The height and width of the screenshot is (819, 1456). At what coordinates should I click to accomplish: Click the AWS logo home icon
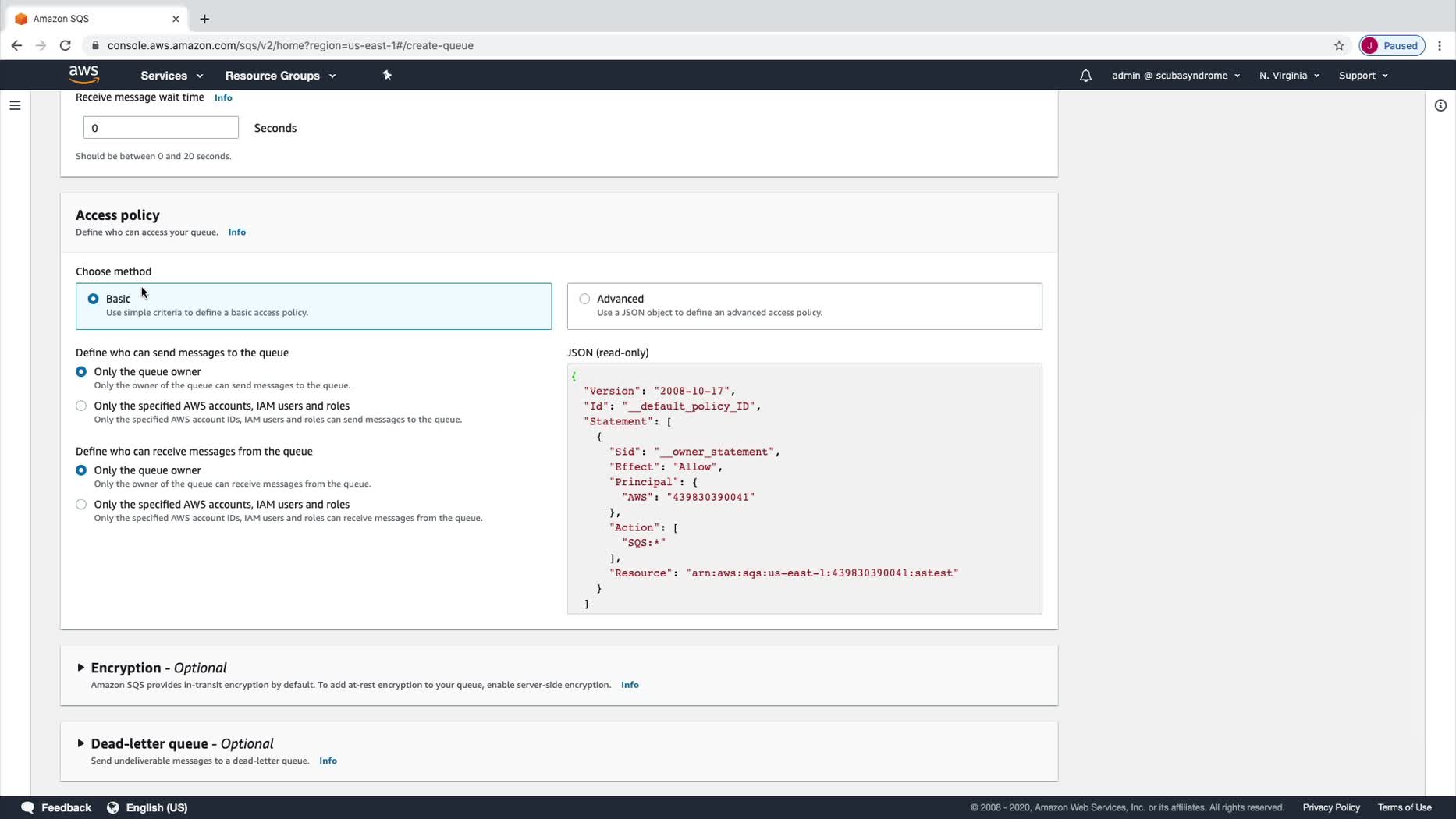83,75
